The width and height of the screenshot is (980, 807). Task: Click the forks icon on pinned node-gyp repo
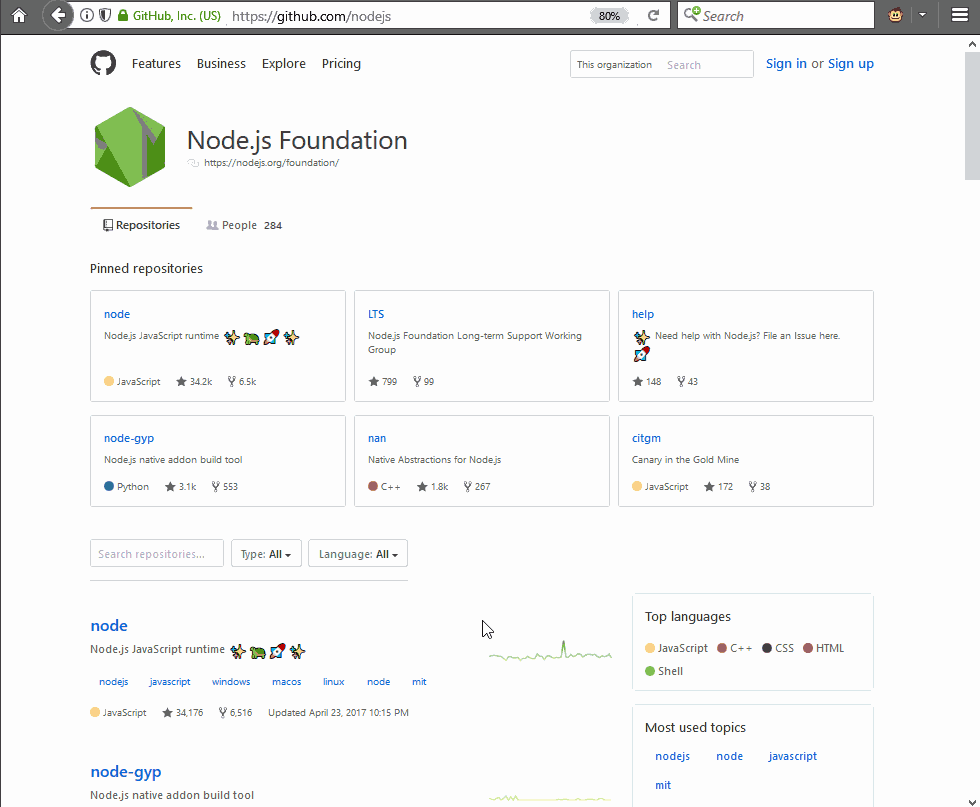(216, 487)
